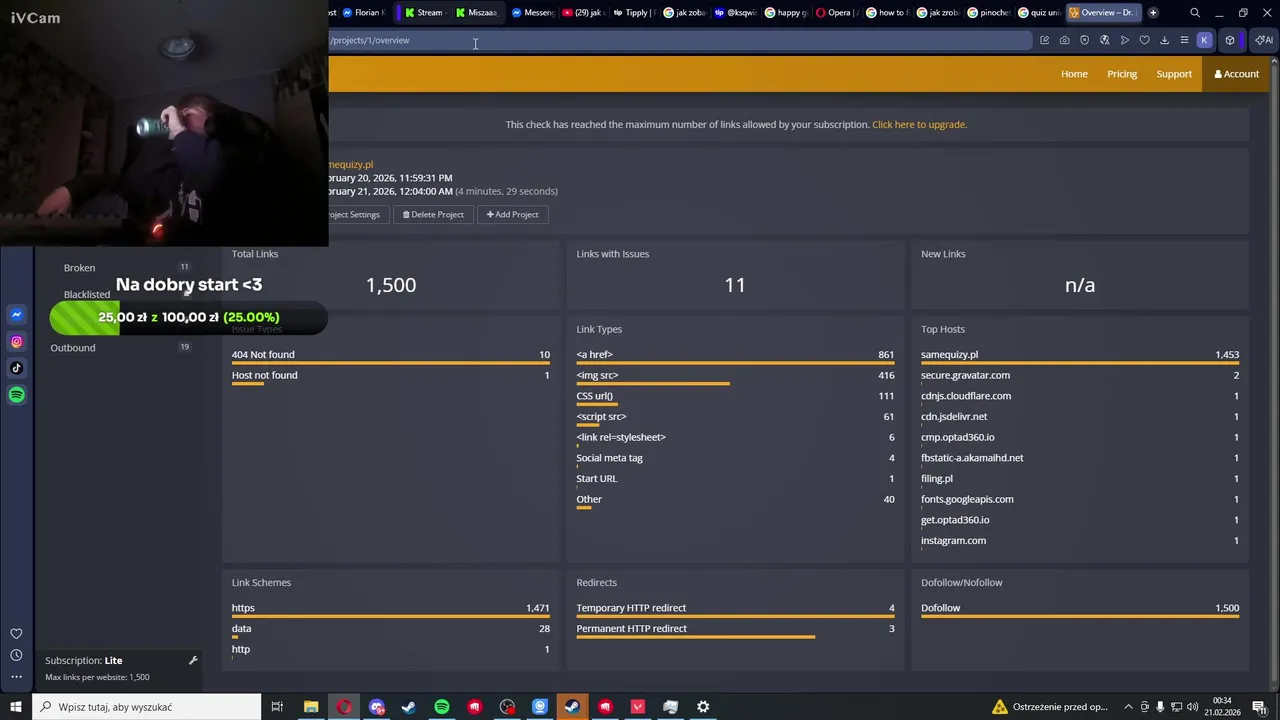This screenshot has width=1280, height=720.
Task: Open Steam from the taskbar
Action: 409,707
